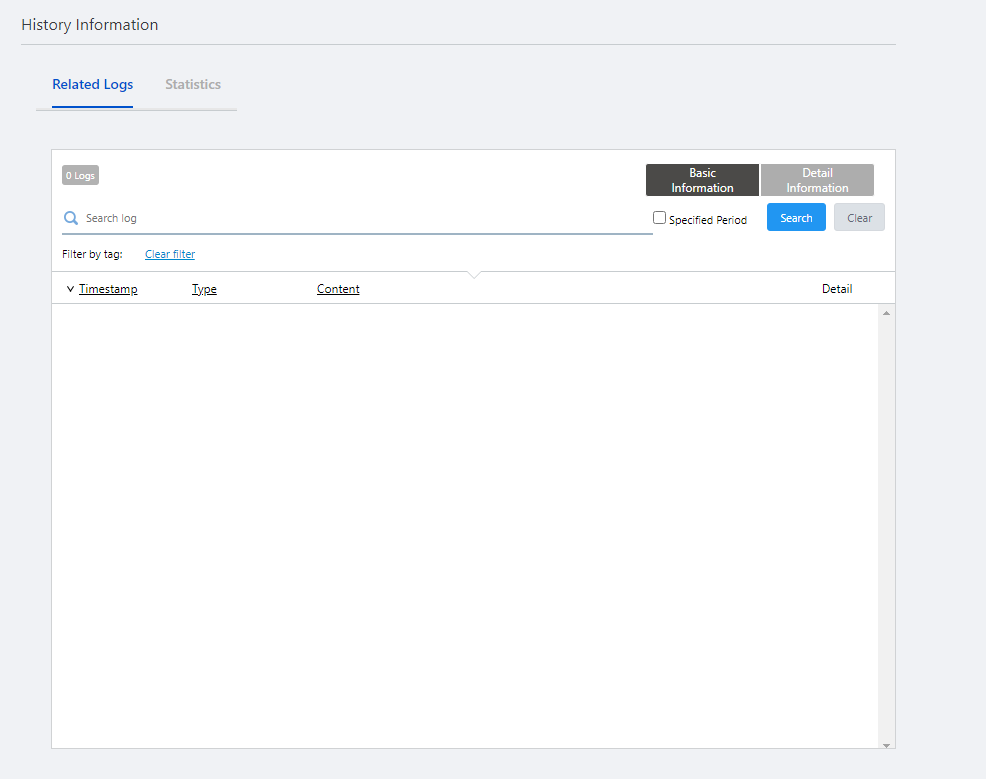Screen dimensions: 986x779
Task: Click the 0 Logs count badge
Action: [x=80, y=176]
